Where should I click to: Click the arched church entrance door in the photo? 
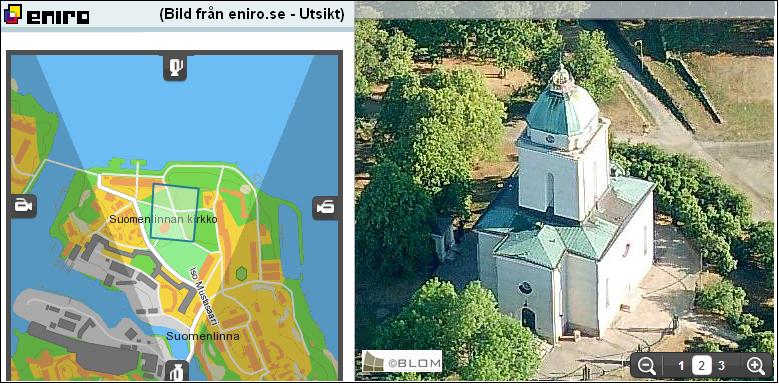pyautogui.click(x=529, y=320)
